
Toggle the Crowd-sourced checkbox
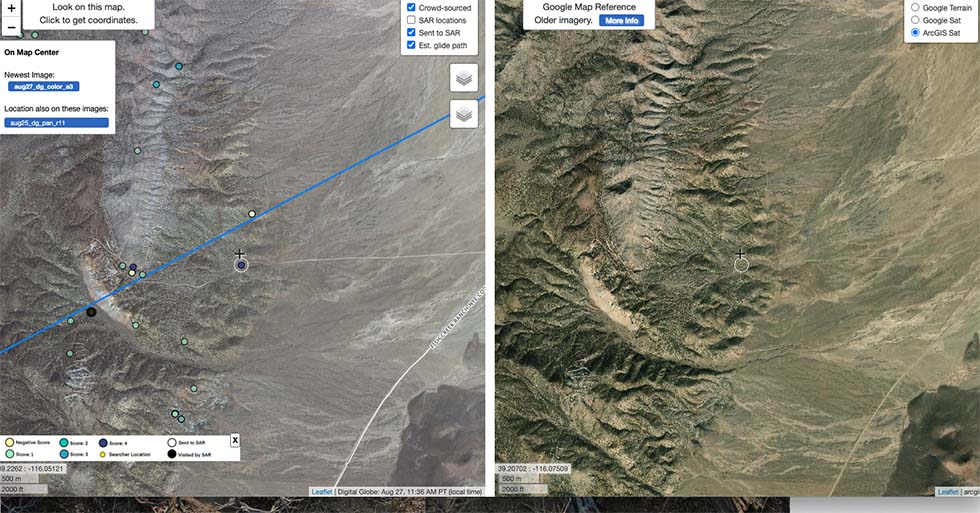pyautogui.click(x=411, y=7)
